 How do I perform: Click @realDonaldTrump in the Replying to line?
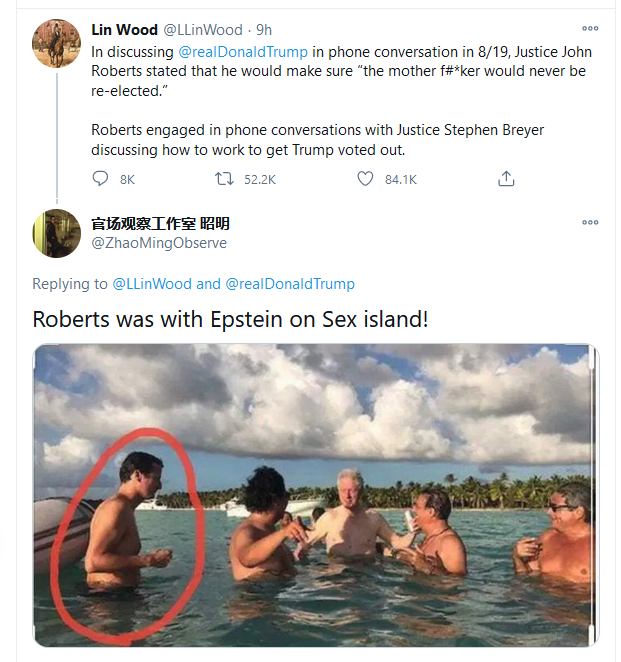click(x=290, y=284)
